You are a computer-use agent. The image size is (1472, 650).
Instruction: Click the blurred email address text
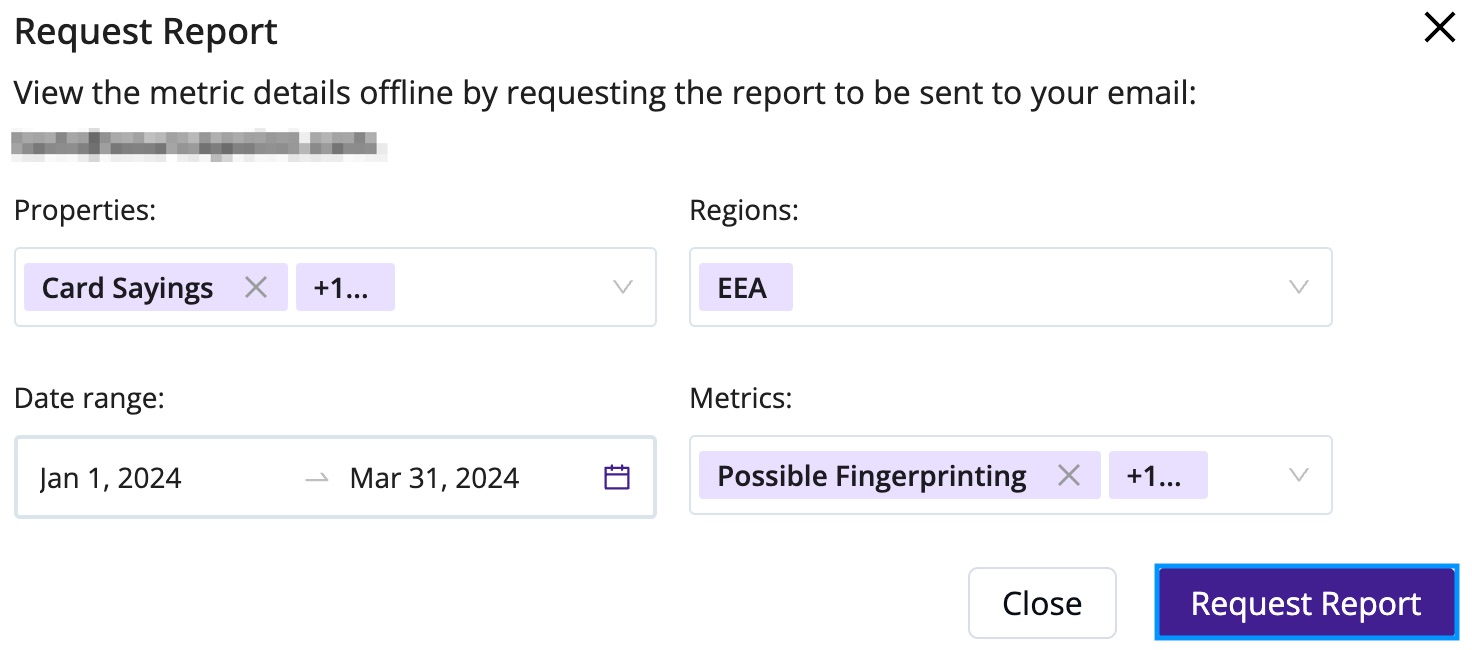200,145
